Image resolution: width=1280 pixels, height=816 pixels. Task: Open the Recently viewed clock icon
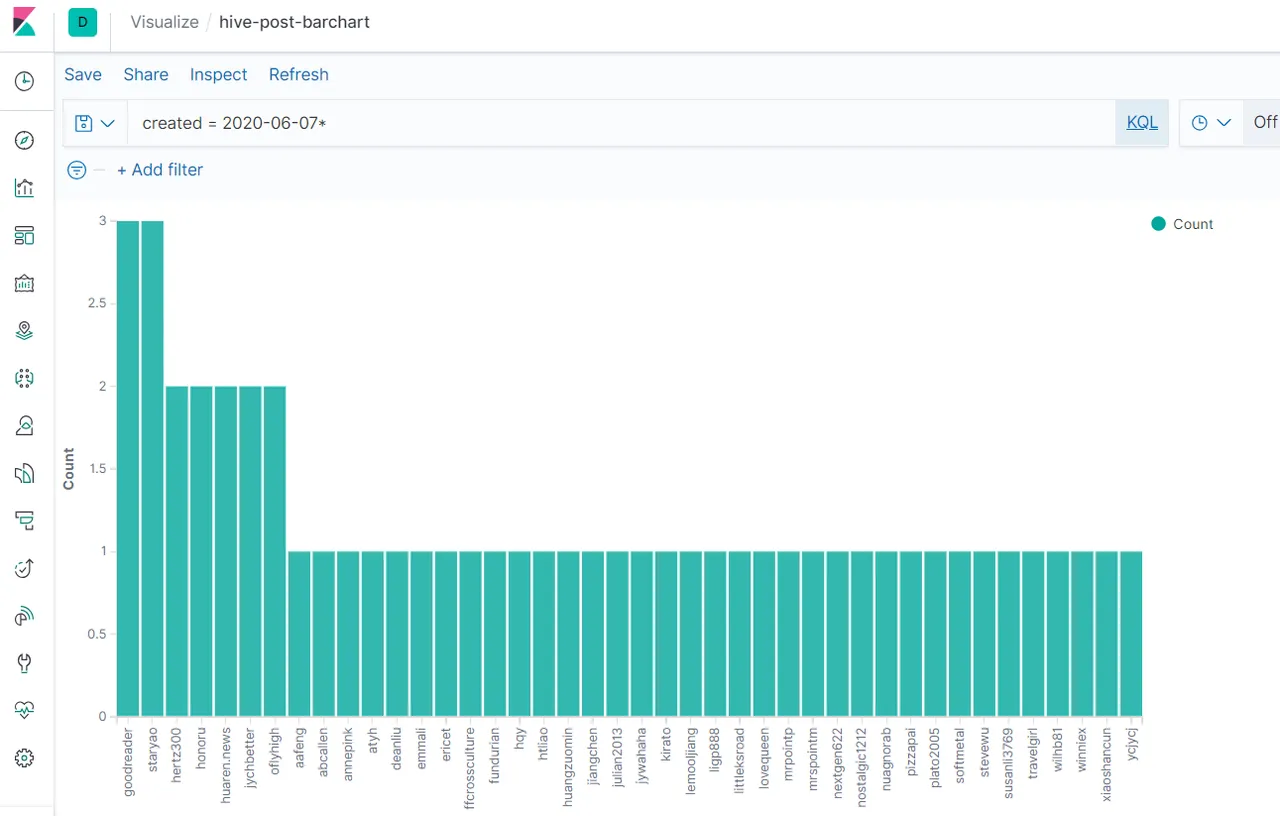click(25, 81)
